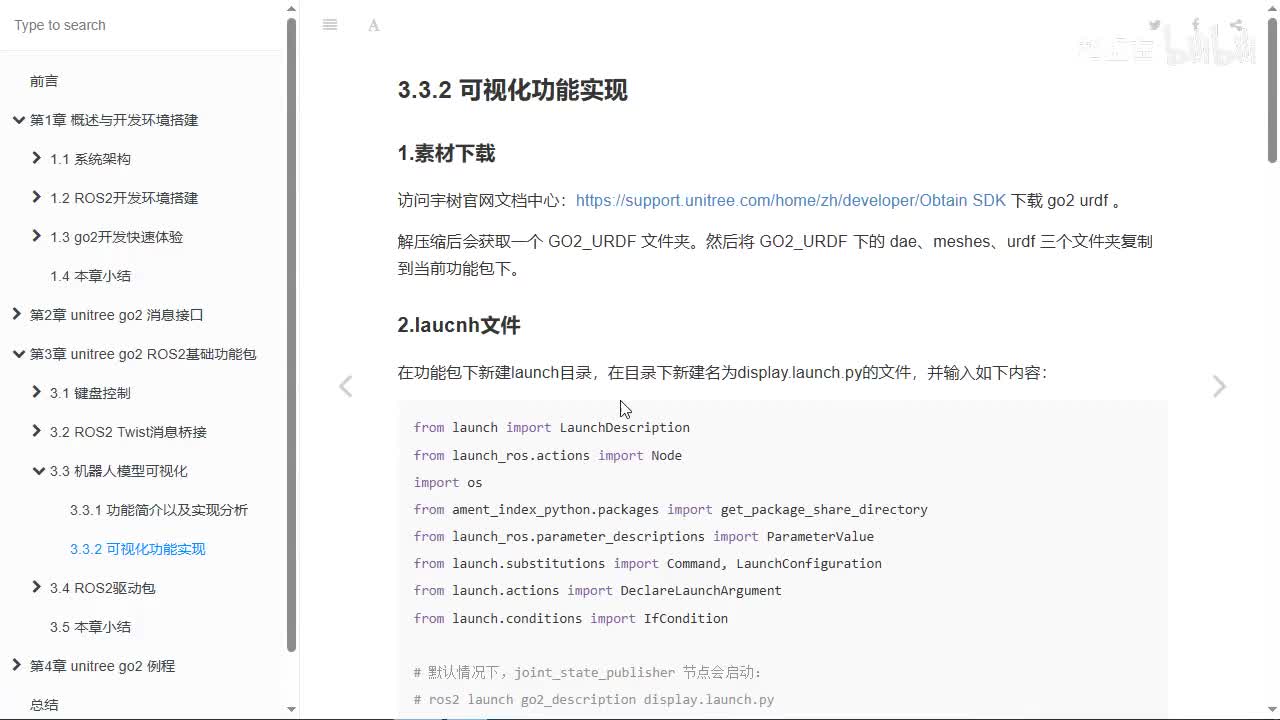Toggle the sidebar with the hamburger icon
This screenshot has height=720, width=1280.
[330, 25]
